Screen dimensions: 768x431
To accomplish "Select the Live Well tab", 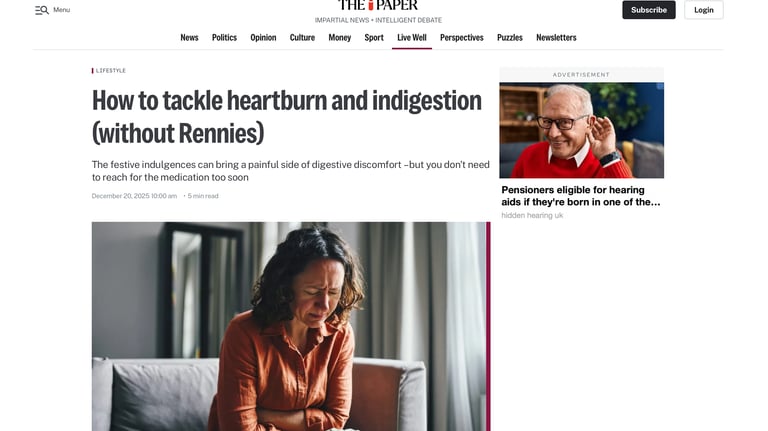I will pyautogui.click(x=411, y=38).
